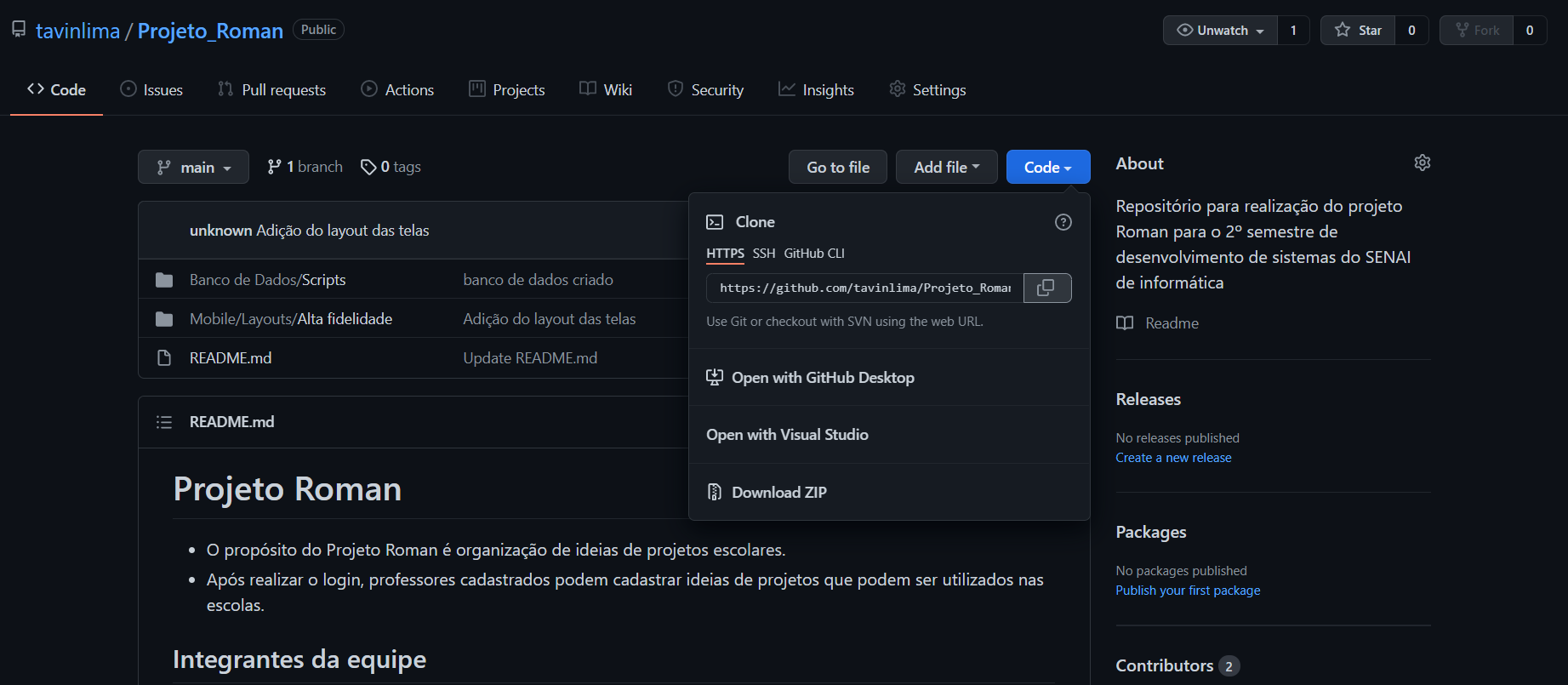
Task: Click the README.md file icon
Action: [x=164, y=358]
